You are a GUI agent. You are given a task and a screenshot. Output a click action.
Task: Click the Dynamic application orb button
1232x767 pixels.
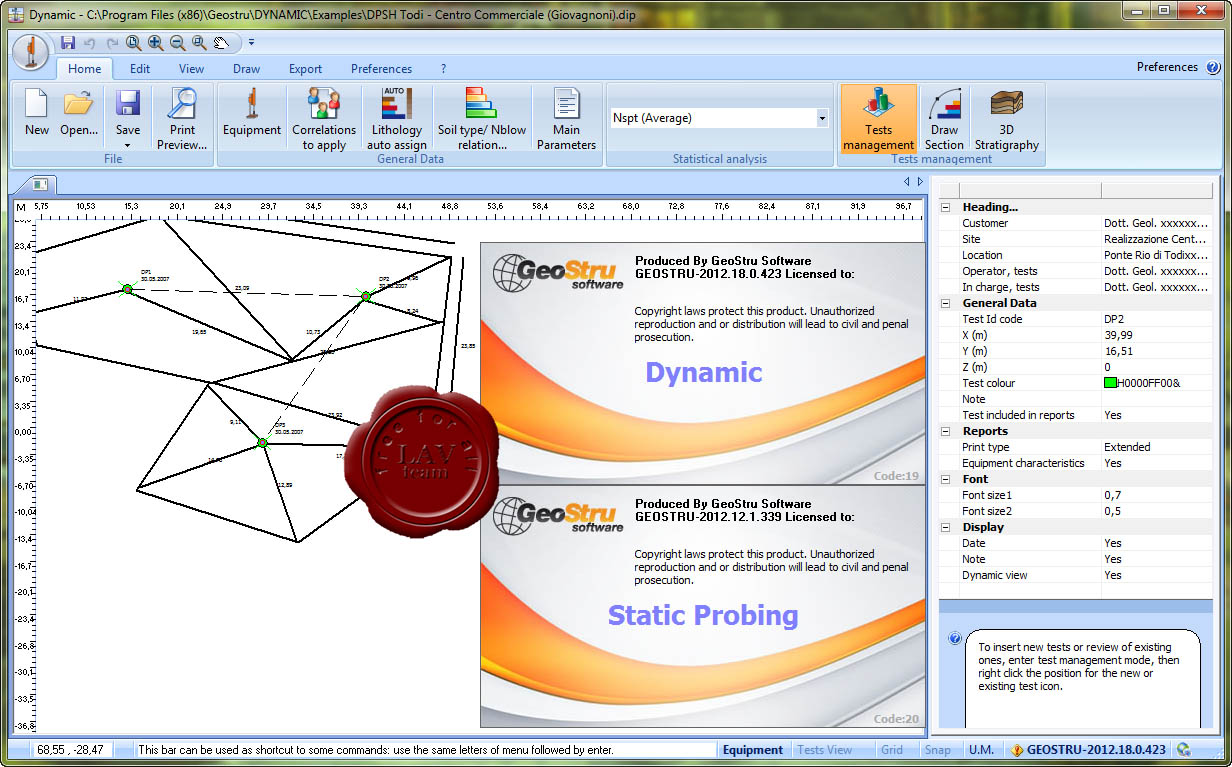tap(32, 51)
